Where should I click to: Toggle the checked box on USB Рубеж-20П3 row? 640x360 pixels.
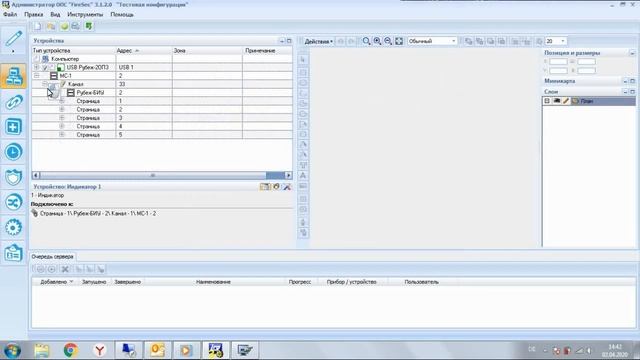point(45,67)
